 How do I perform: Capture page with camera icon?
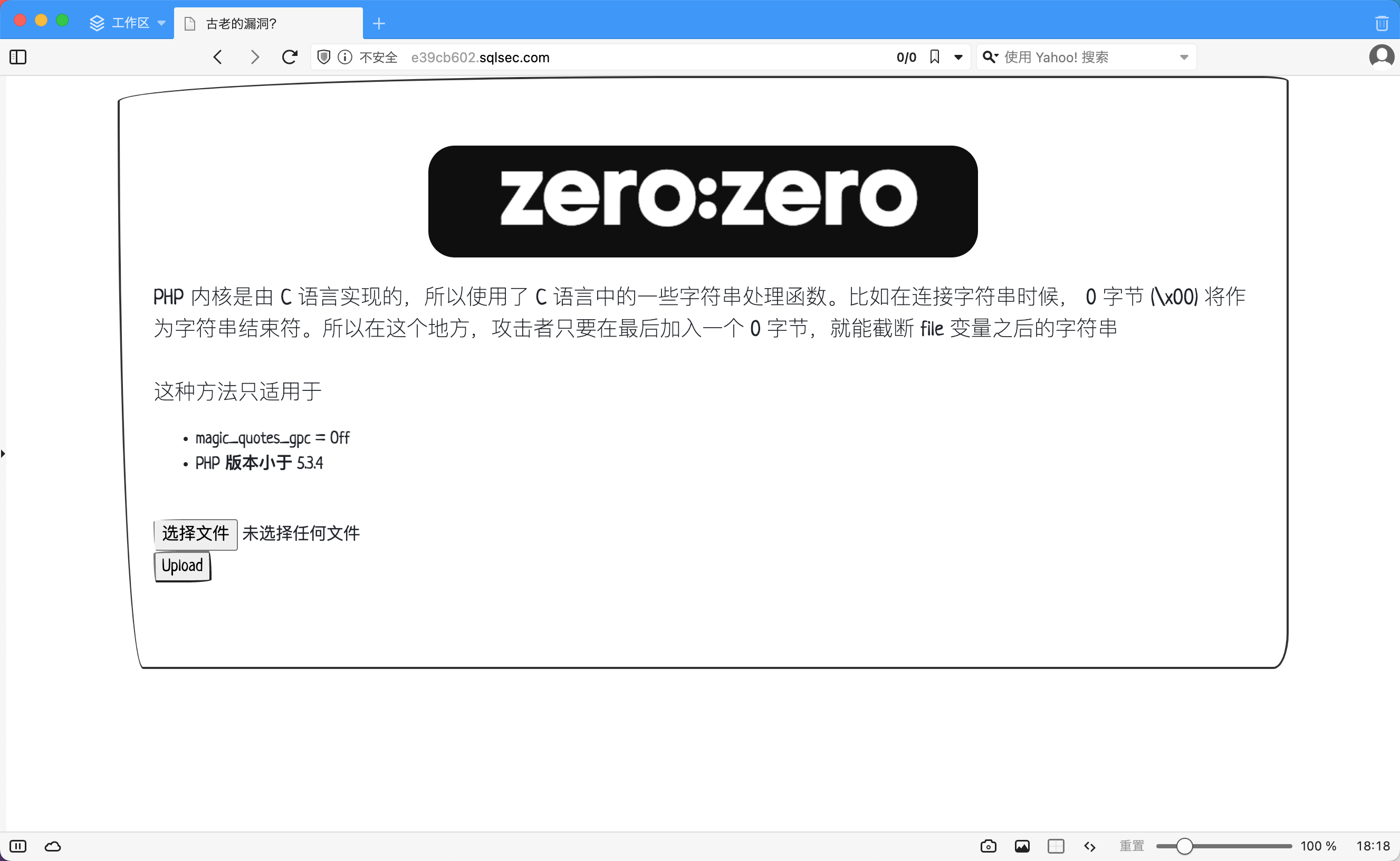(989, 846)
